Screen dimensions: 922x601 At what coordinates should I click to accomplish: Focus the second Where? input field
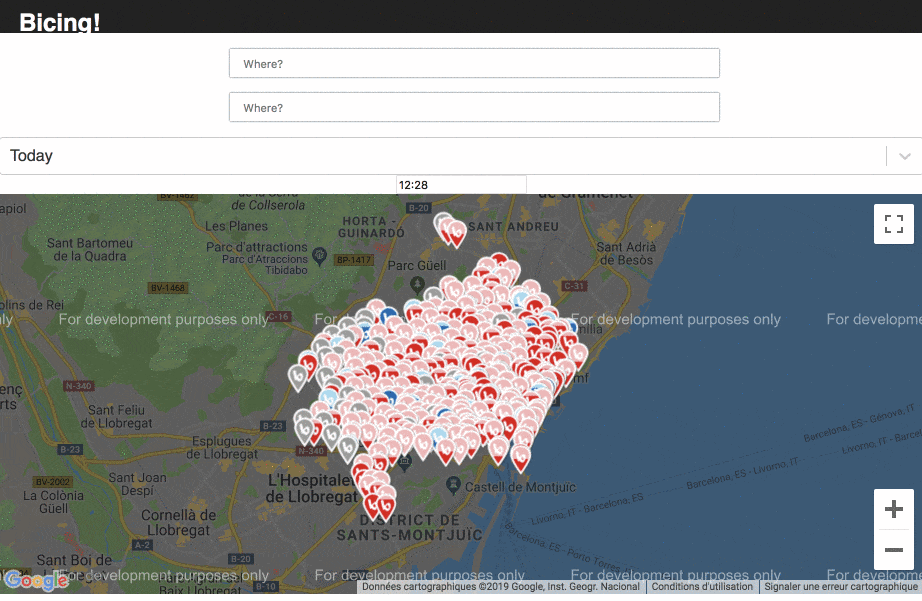point(474,107)
